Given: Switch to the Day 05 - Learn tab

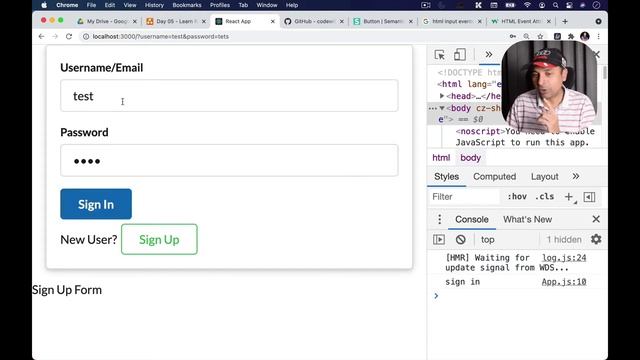Looking at the screenshot, I should point(176,21).
